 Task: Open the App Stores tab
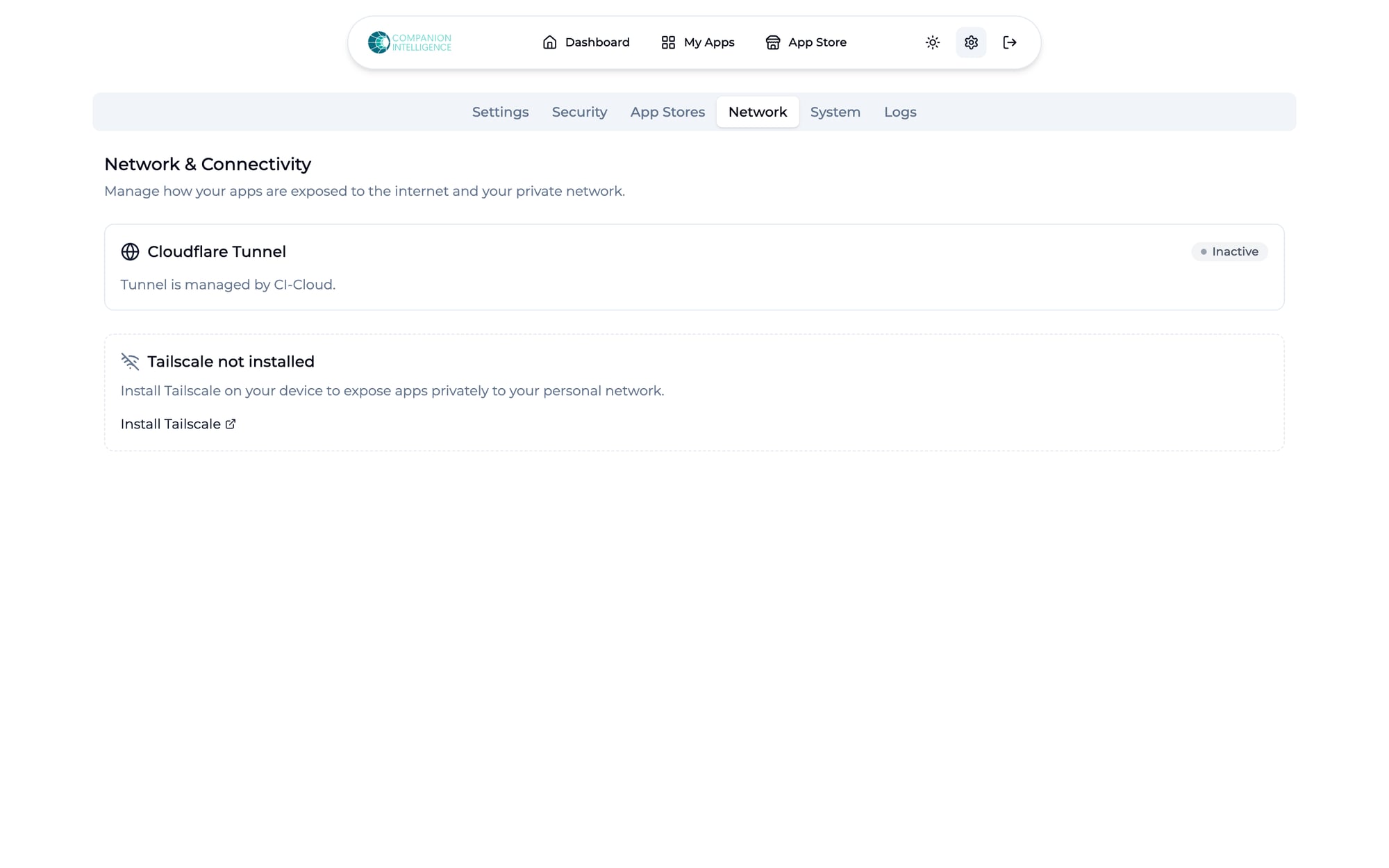[667, 112]
